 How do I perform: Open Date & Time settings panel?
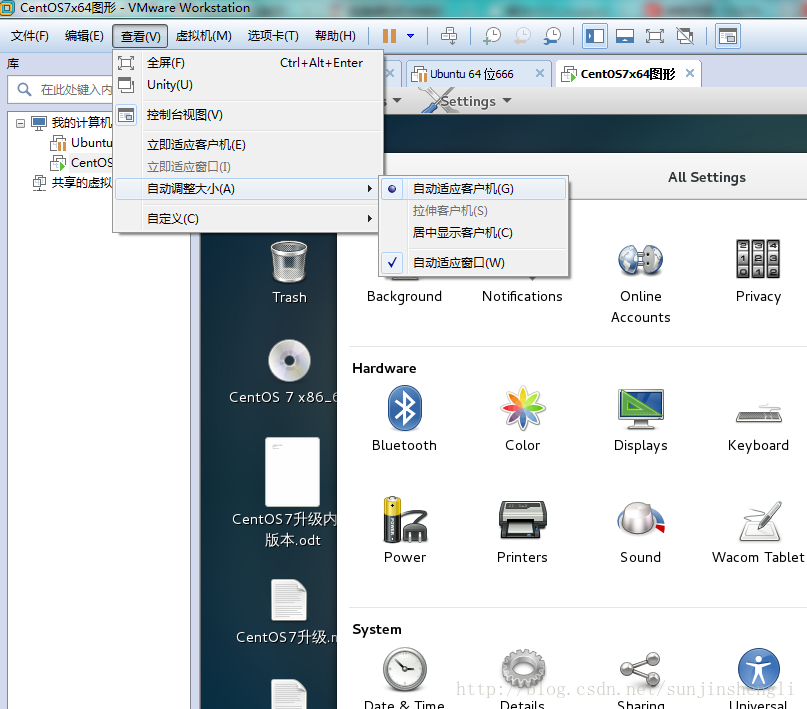405,678
